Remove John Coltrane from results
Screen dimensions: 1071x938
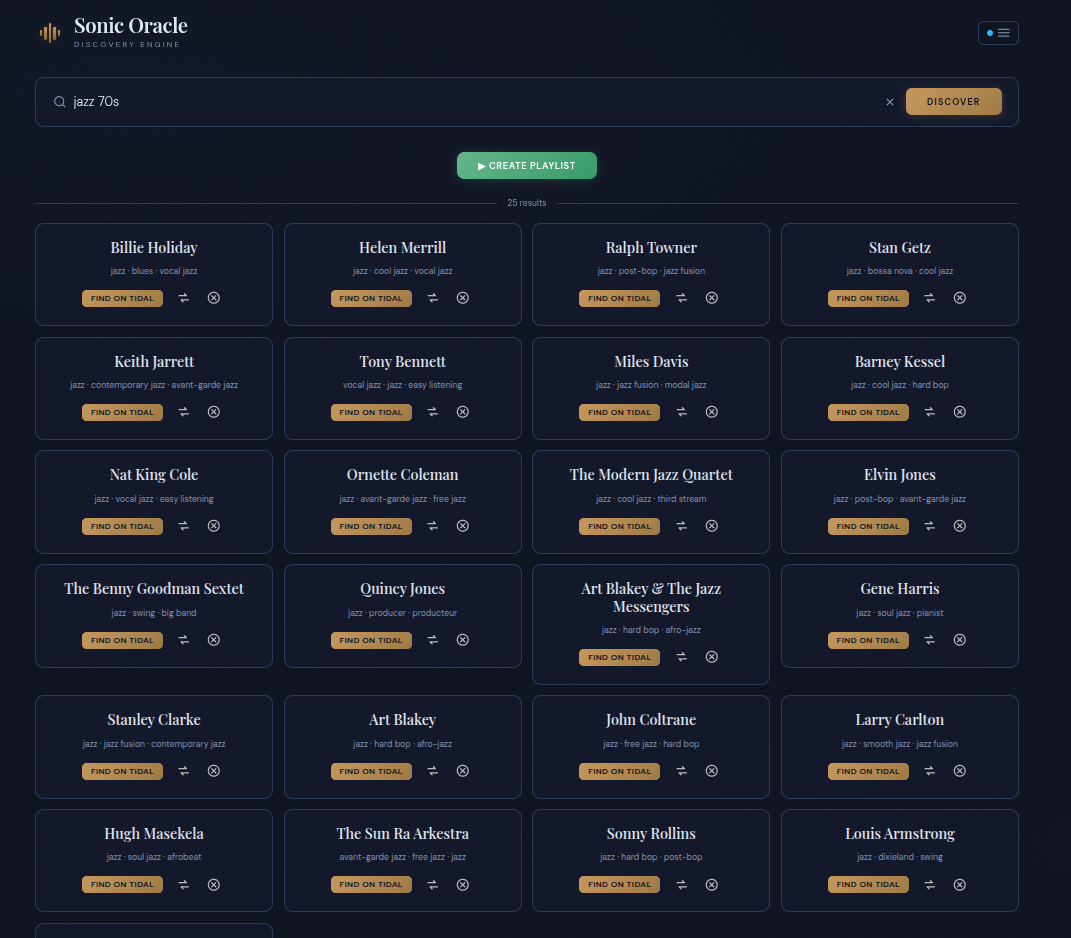coord(711,771)
